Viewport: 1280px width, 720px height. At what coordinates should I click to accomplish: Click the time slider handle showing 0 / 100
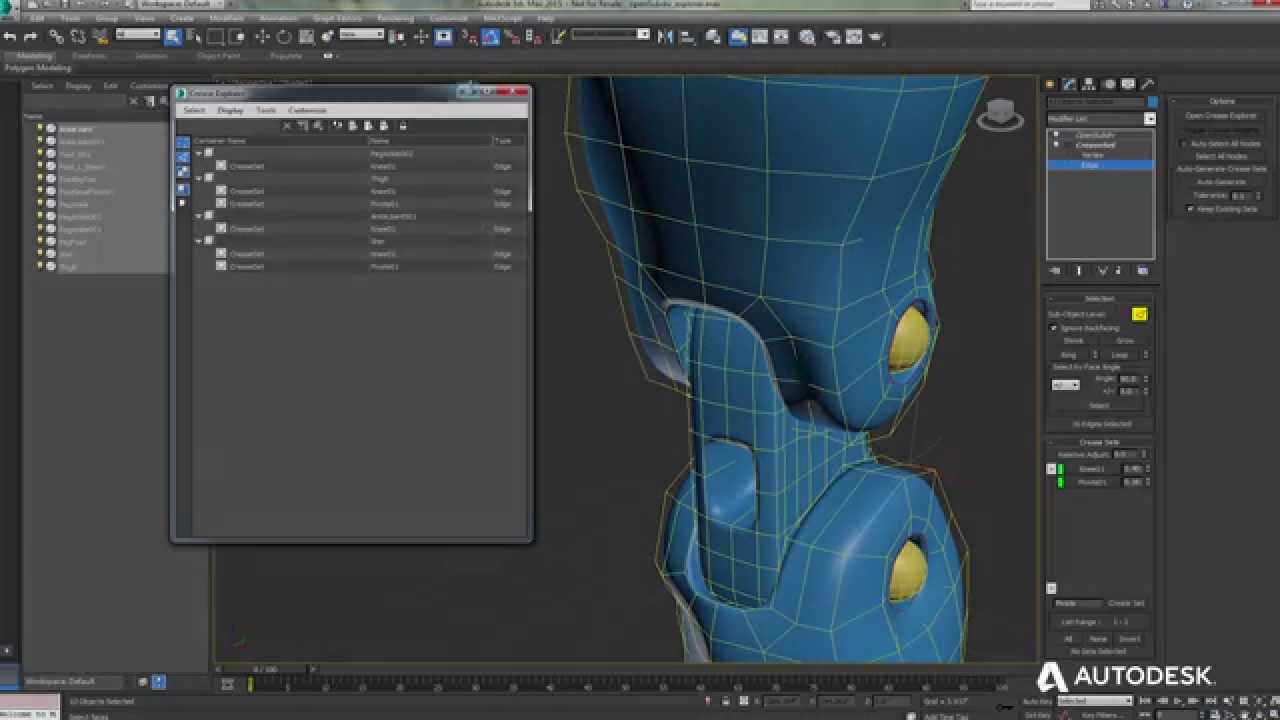(265, 669)
